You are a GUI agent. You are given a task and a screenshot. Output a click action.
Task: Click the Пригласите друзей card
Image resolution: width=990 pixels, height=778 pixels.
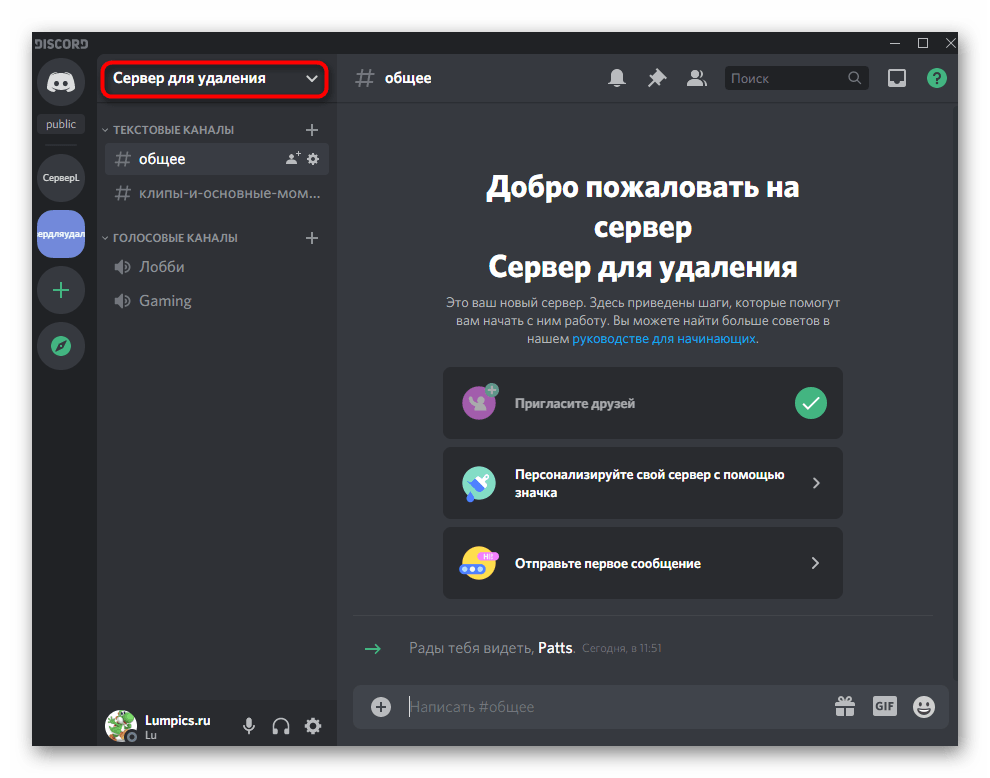643,403
